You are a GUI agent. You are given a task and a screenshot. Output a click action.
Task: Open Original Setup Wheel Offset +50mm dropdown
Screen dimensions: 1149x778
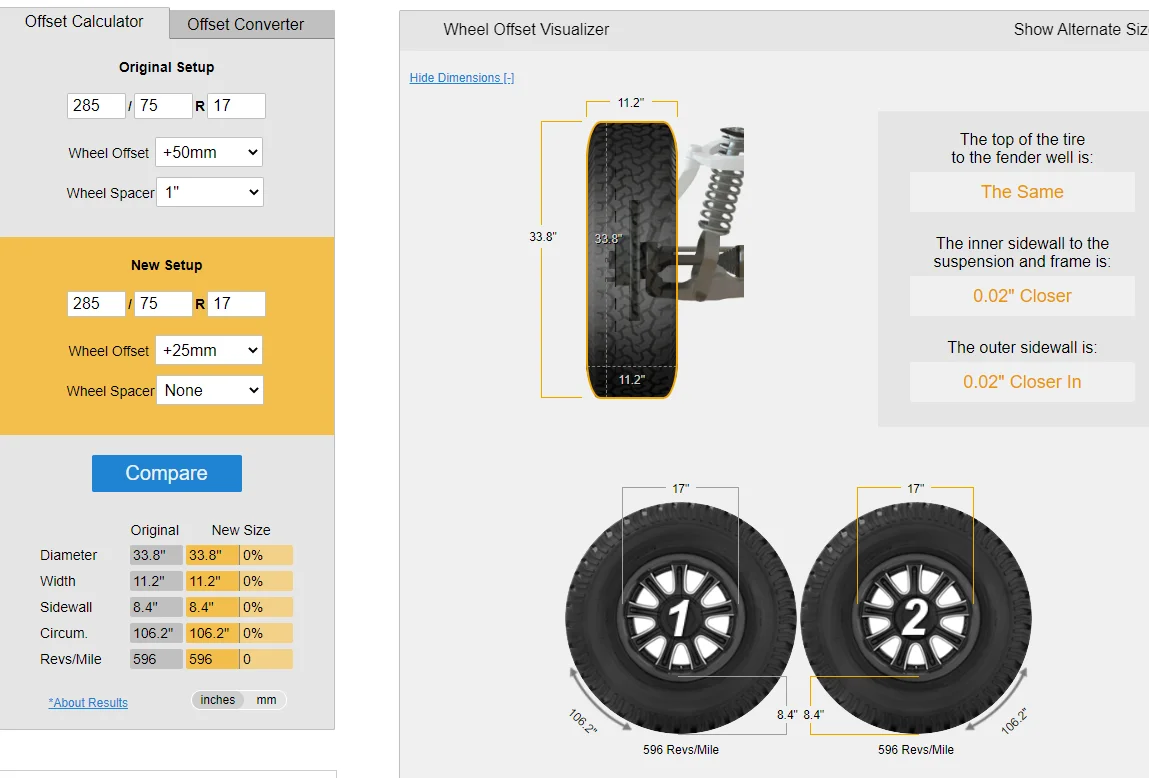(x=209, y=152)
